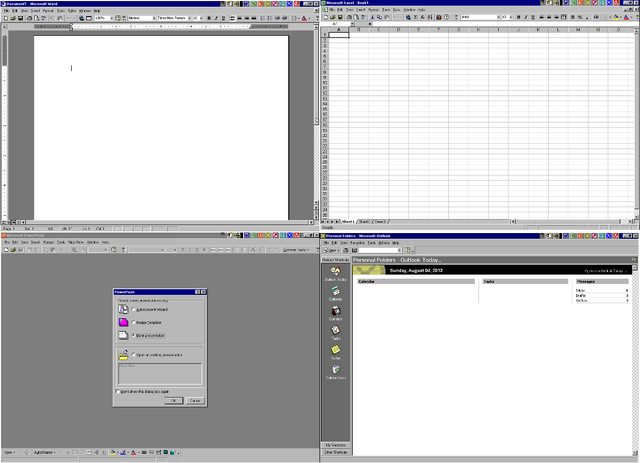The width and height of the screenshot is (640, 463).
Task: Click the Print icon in Word toolbar
Action: point(29,18)
